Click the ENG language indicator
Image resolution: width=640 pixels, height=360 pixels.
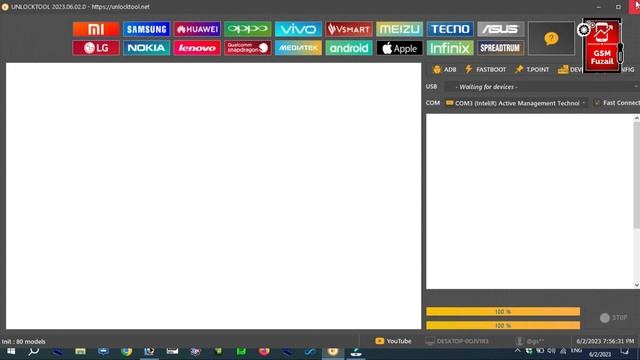576,351
